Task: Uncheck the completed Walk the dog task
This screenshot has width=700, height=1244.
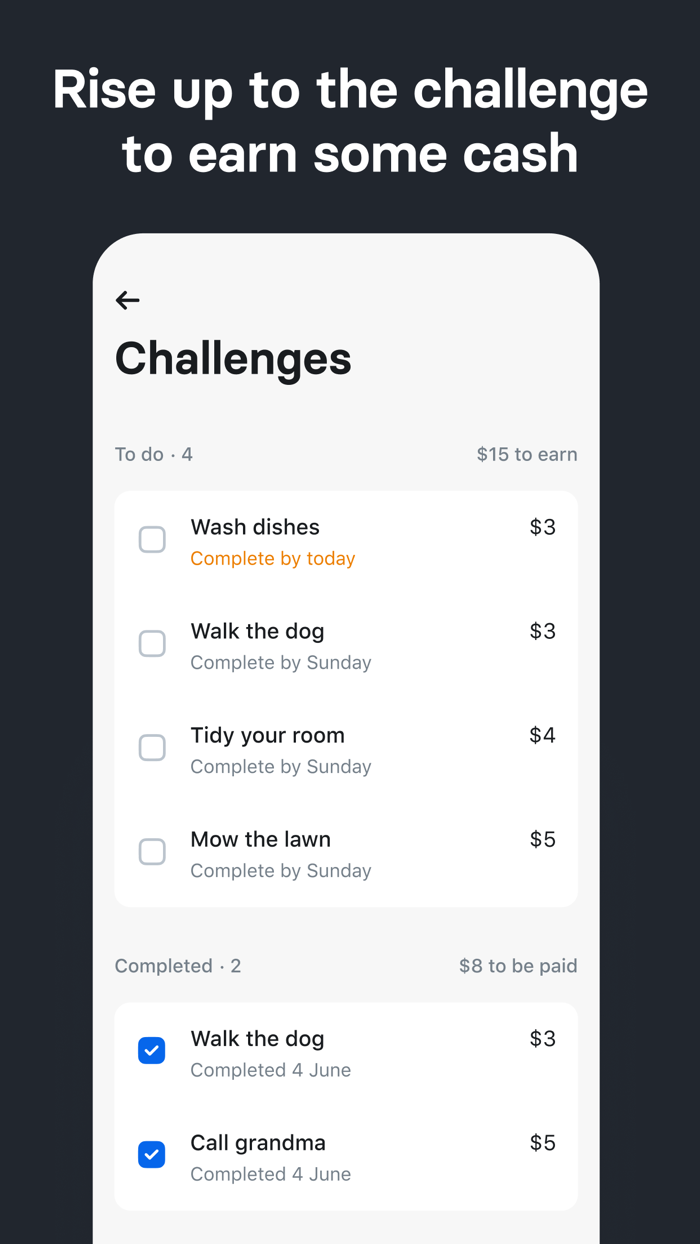Action: point(152,1050)
